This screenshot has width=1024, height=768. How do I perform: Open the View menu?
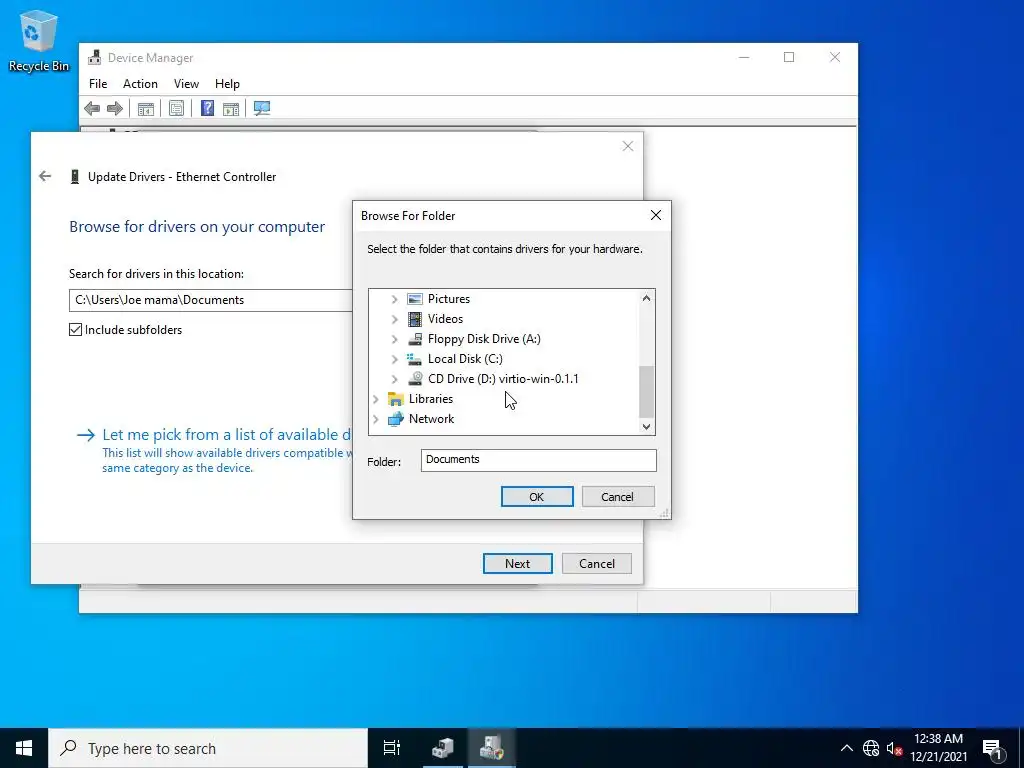pos(186,84)
